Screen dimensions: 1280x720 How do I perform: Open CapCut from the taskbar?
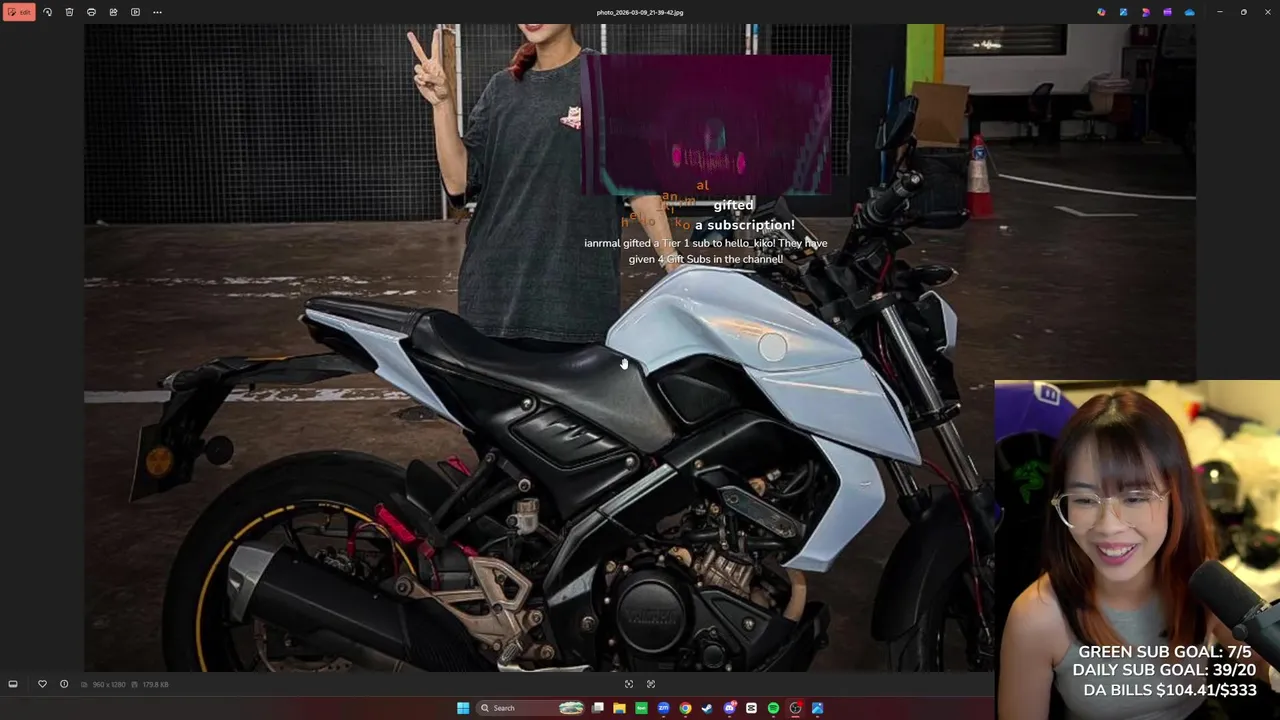(x=751, y=708)
